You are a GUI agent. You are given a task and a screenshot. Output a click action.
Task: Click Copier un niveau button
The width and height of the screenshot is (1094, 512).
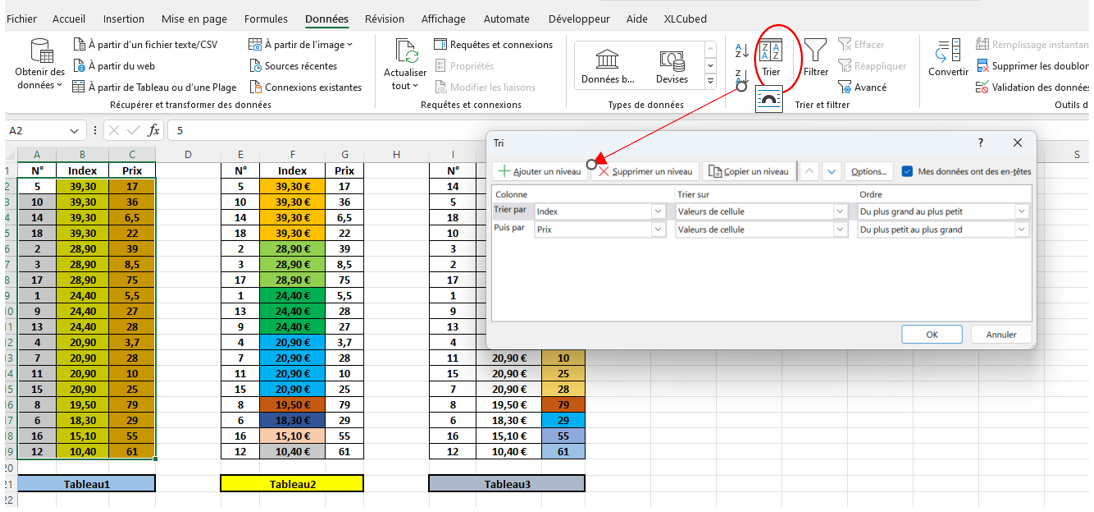(x=749, y=171)
